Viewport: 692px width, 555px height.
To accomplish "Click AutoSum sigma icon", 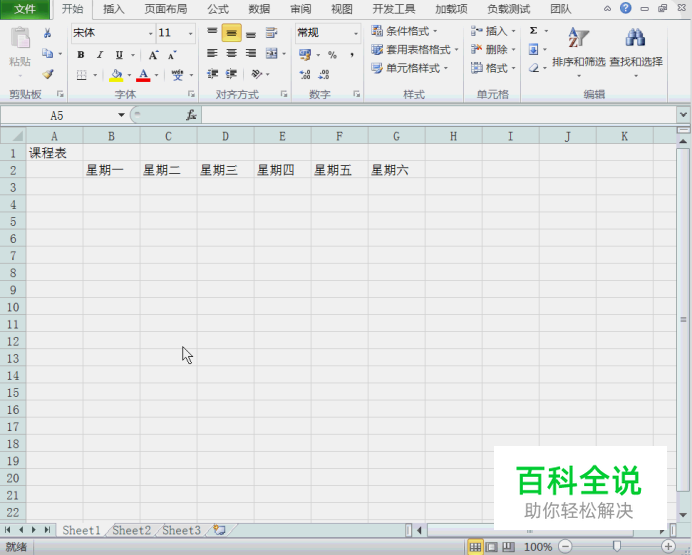I will [x=534, y=30].
